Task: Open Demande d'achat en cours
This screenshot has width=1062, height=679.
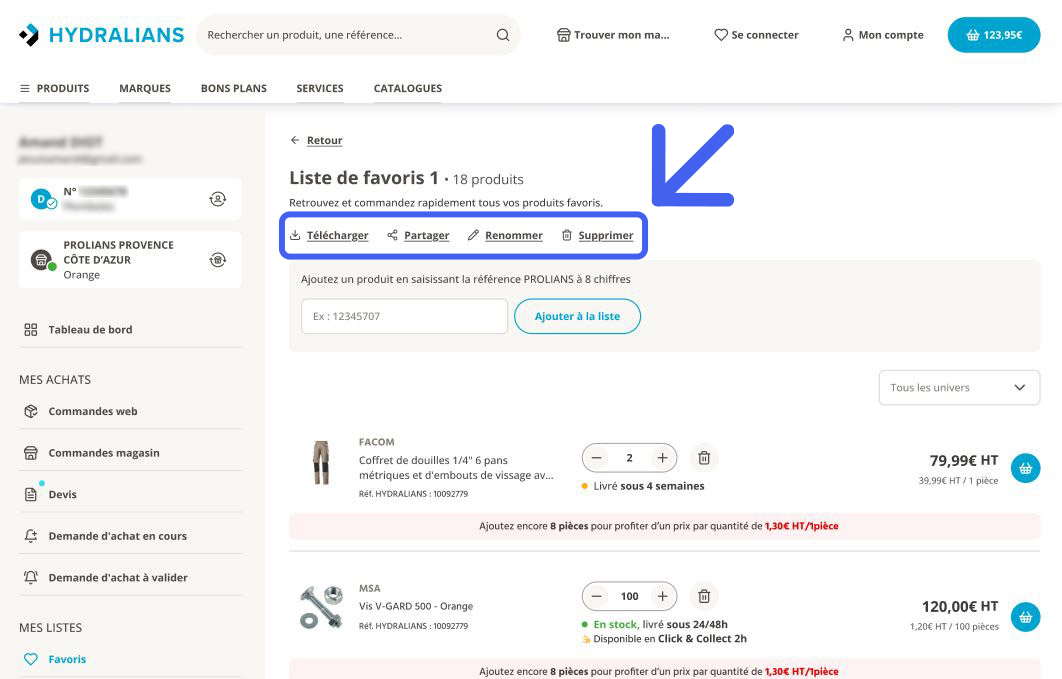Action: (130, 535)
